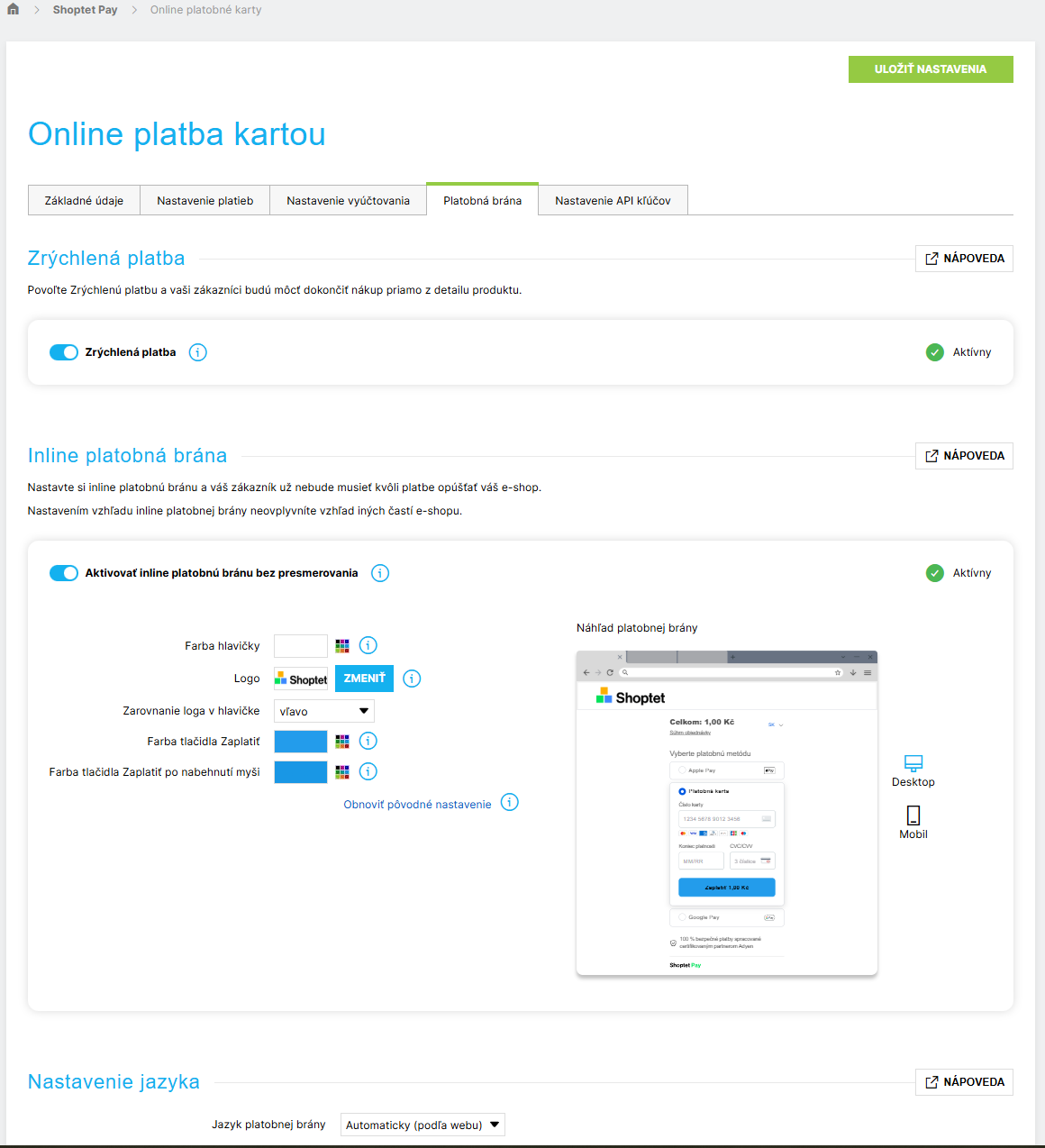The width and height of the screenshot is (1045, 1148).
Task: Click the payment gateway preview image
Action: tap(727, 813)
